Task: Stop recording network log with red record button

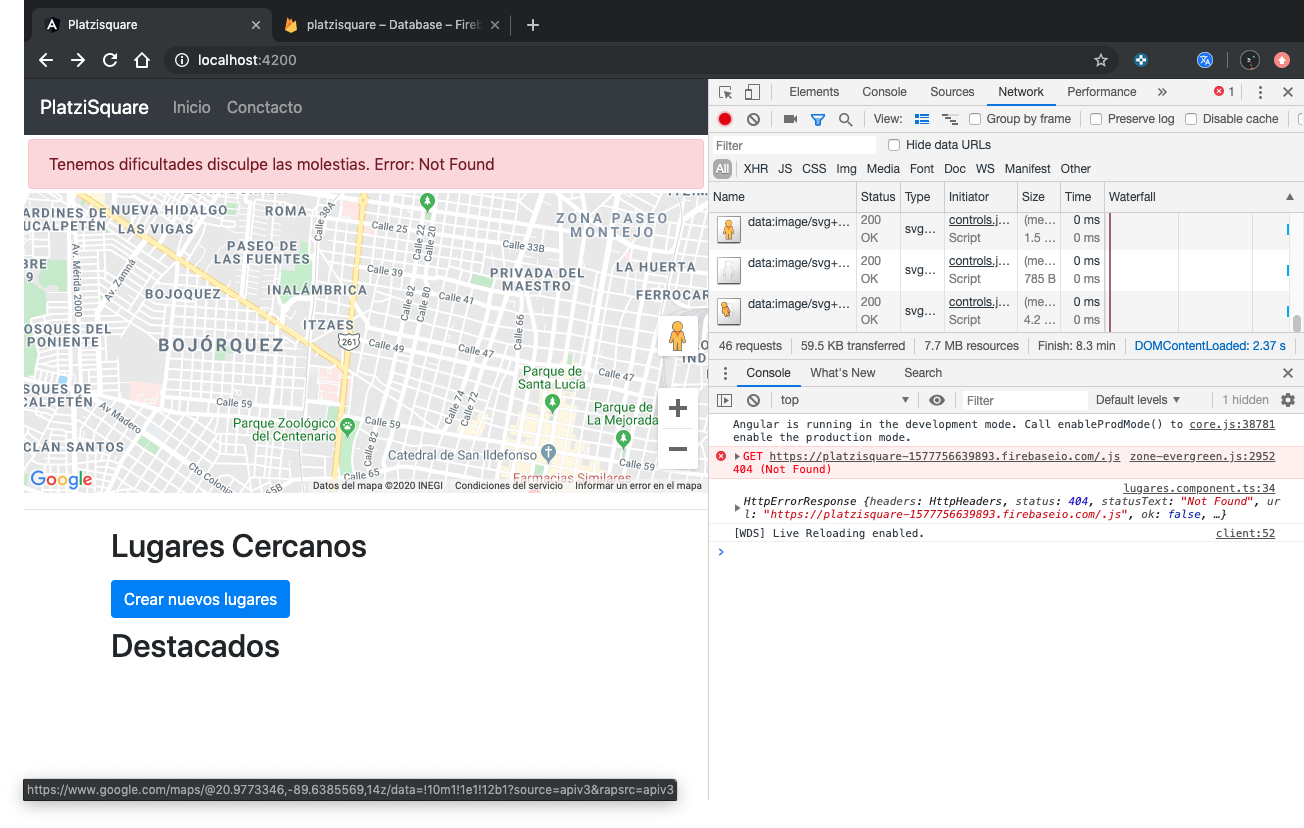Action: [725, 119]
